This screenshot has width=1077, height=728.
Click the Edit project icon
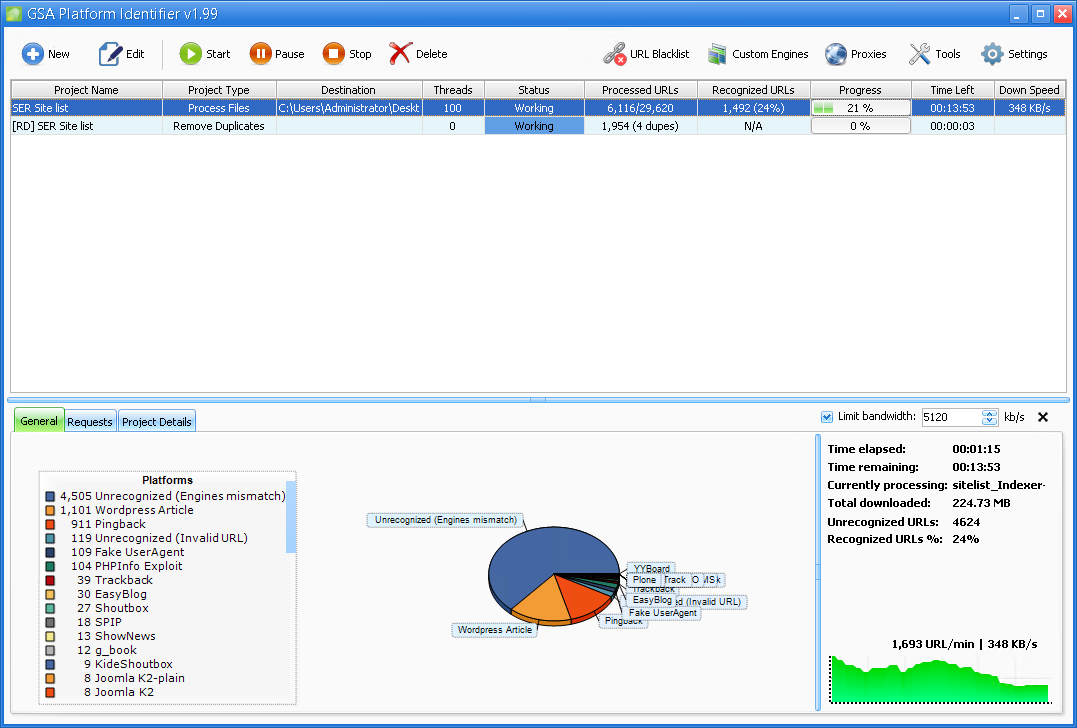coord(110,54)
